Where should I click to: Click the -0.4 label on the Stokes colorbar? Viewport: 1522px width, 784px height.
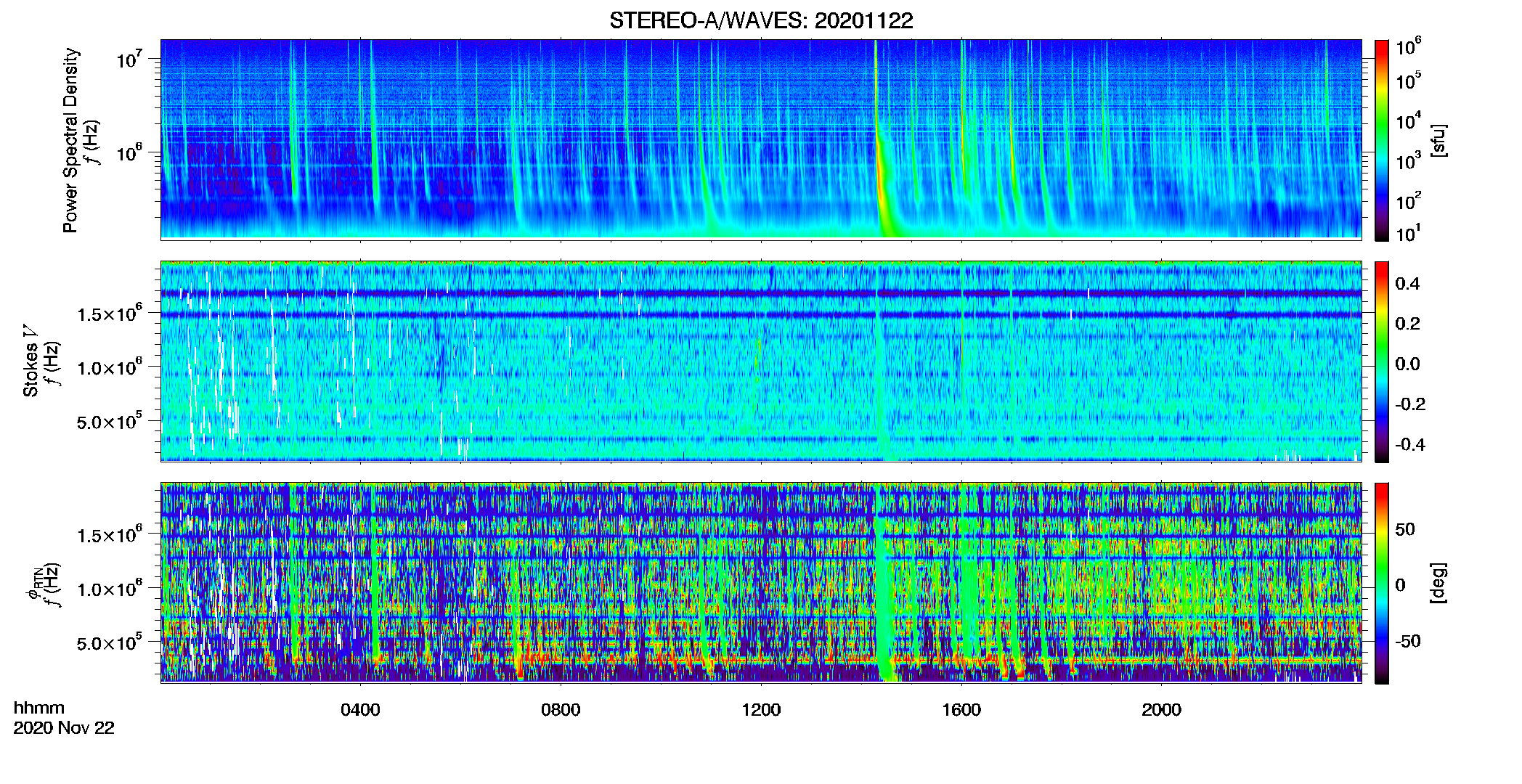click(x=1410, y=444)
